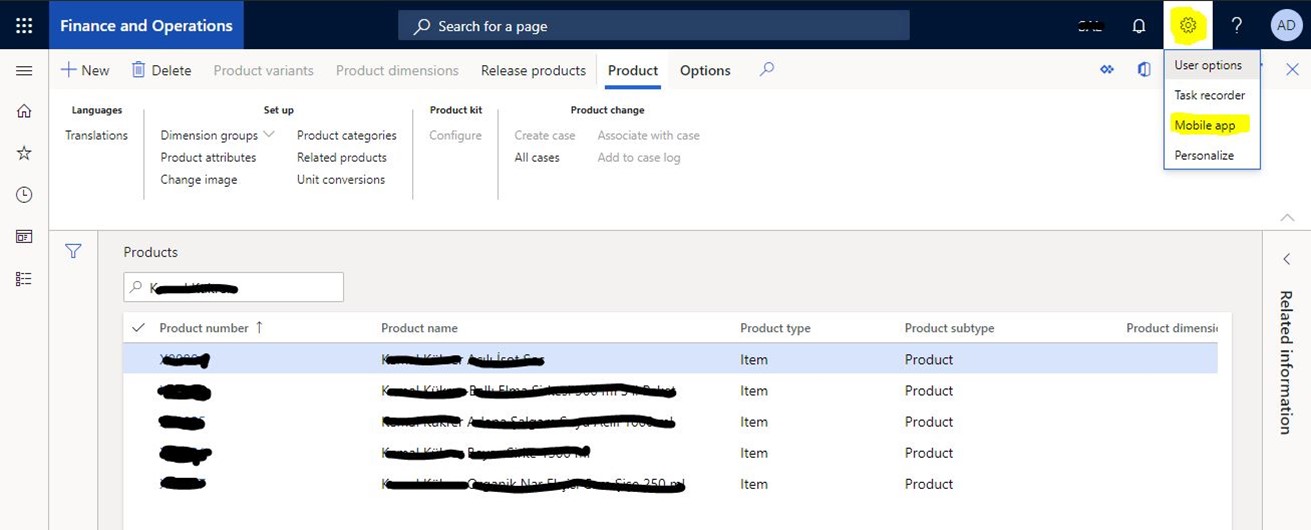
Task: Expand the Related information pane
Action: click(1287, 260)
